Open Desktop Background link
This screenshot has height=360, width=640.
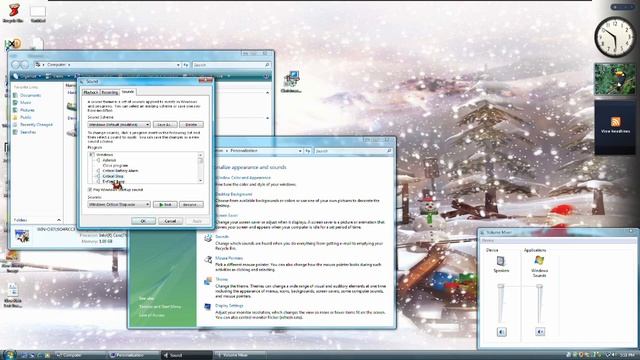coord(234,194)
